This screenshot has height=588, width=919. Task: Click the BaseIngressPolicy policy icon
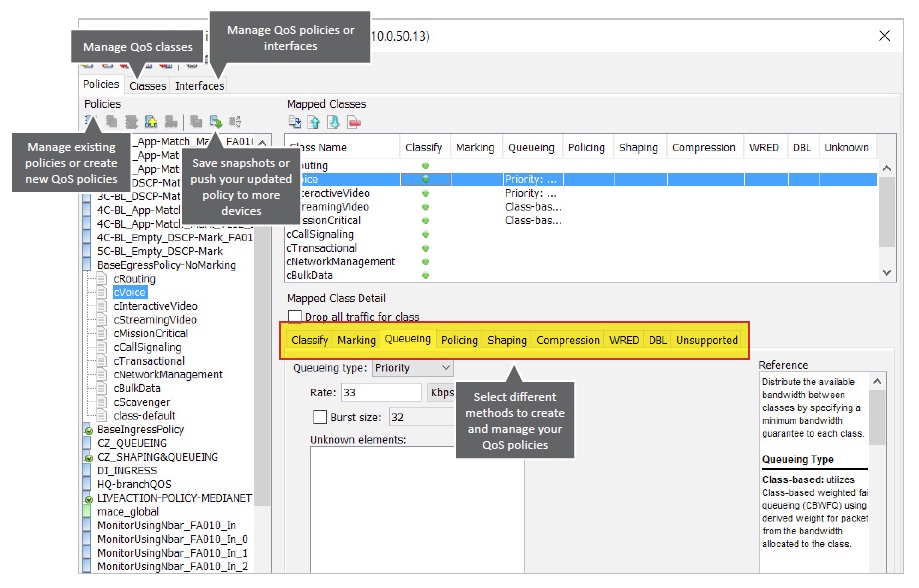(x=88, y=430)
